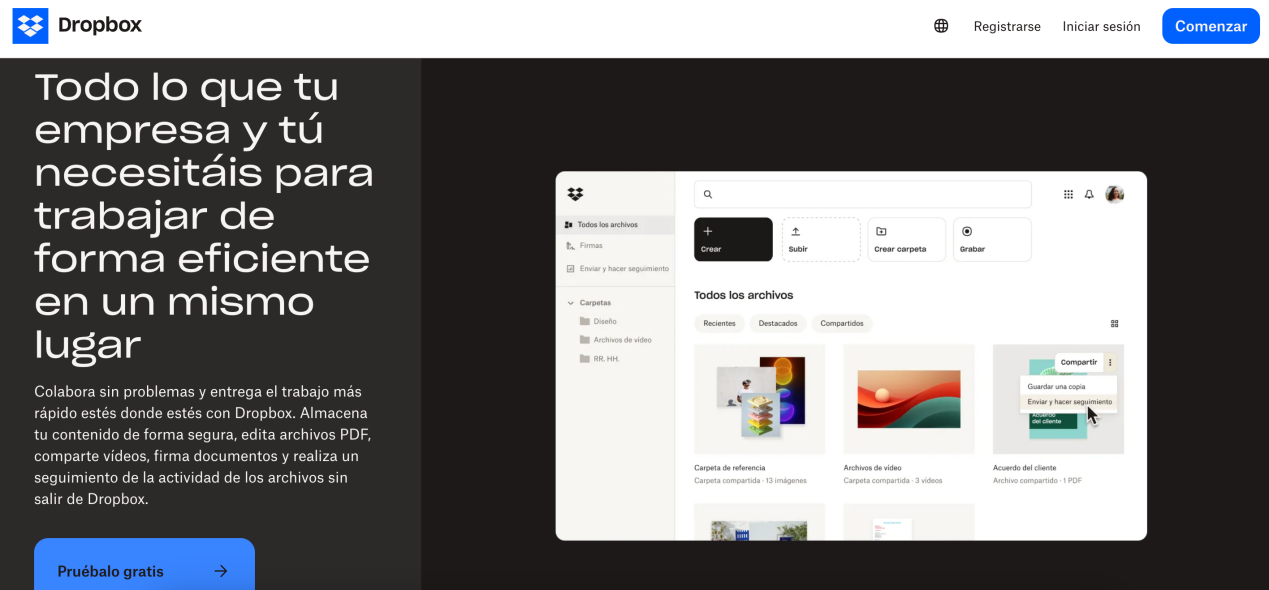Choose Guardar una copia menu entry

click(x=1056, y=386)
